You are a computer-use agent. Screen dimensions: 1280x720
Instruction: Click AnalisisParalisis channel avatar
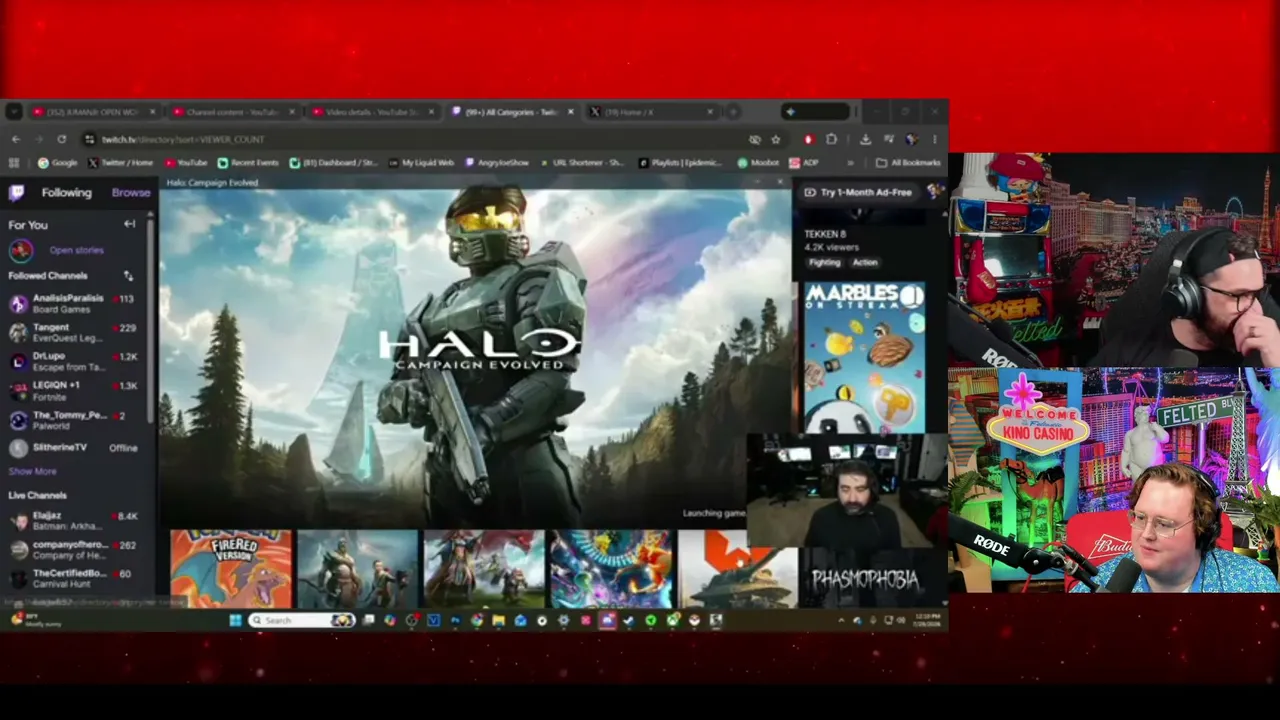(18, 304)
